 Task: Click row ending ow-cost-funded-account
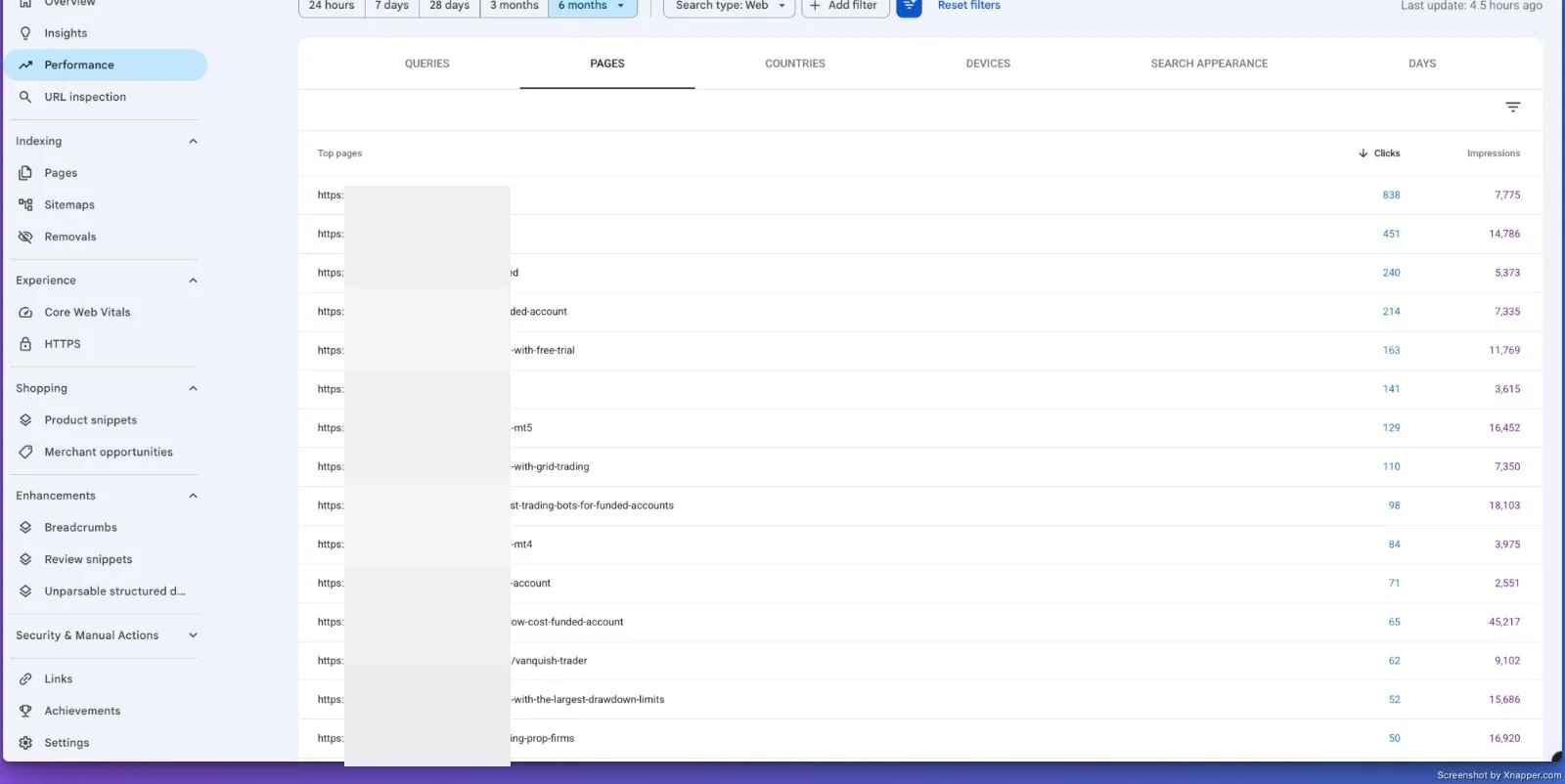tap(920, 622)
